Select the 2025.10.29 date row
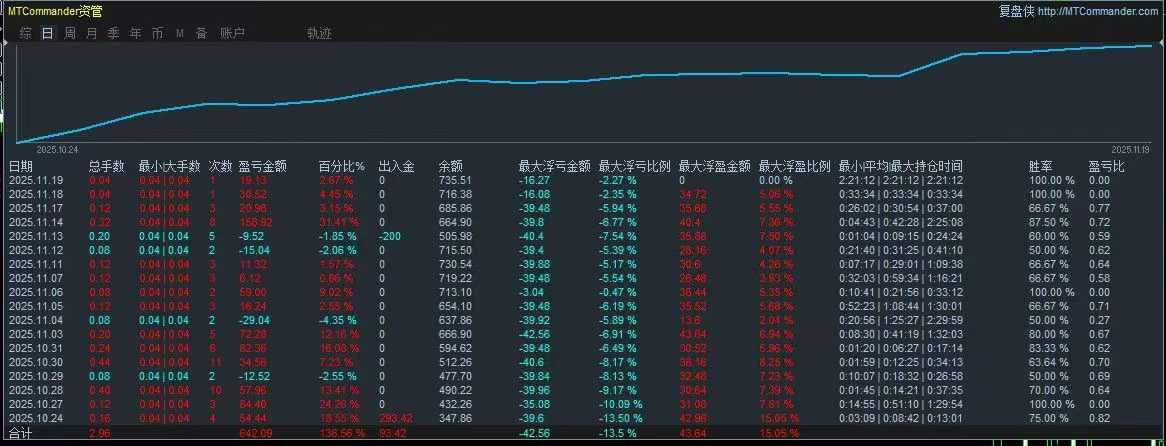1166x446 pixels. (583, 376)
